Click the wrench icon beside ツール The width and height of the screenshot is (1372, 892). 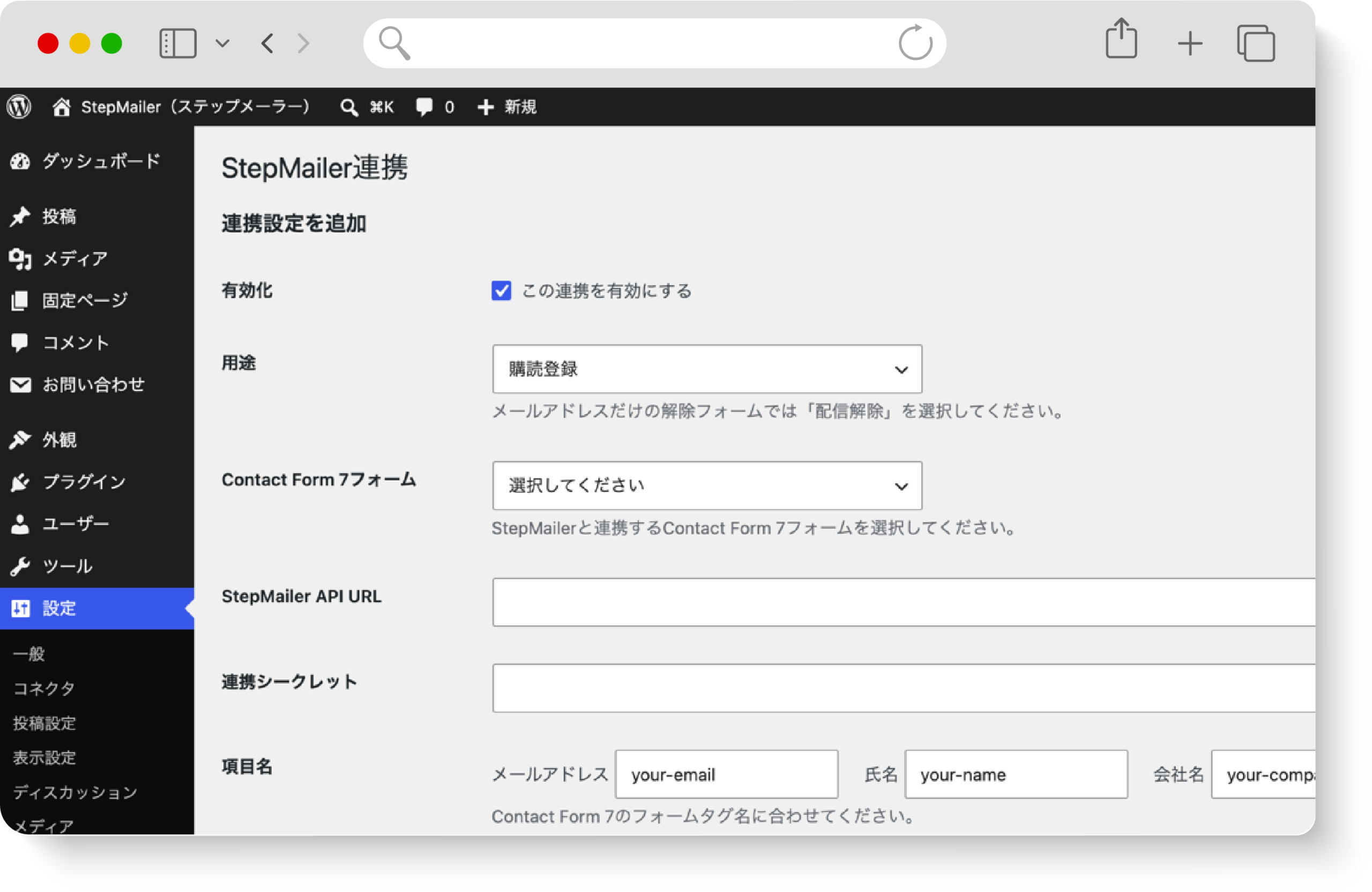[20, 566]
